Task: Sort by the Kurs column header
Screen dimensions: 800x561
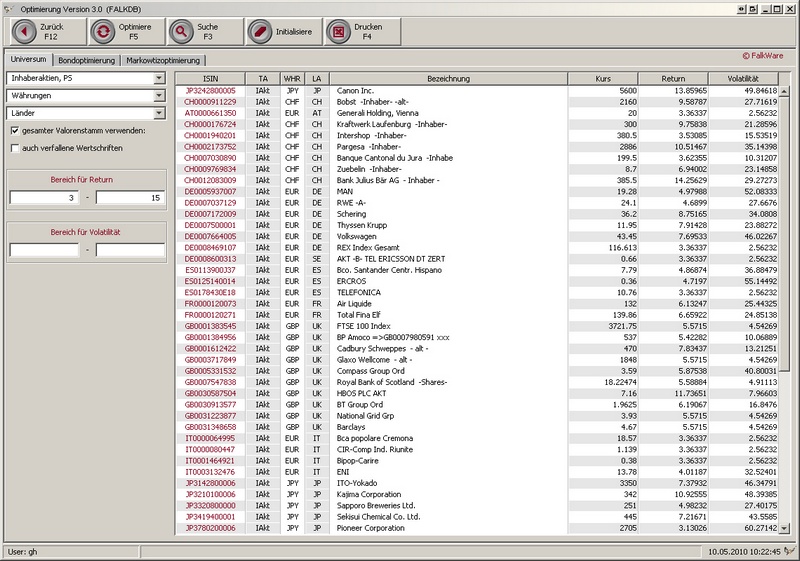Action: (x=603, y=79)
